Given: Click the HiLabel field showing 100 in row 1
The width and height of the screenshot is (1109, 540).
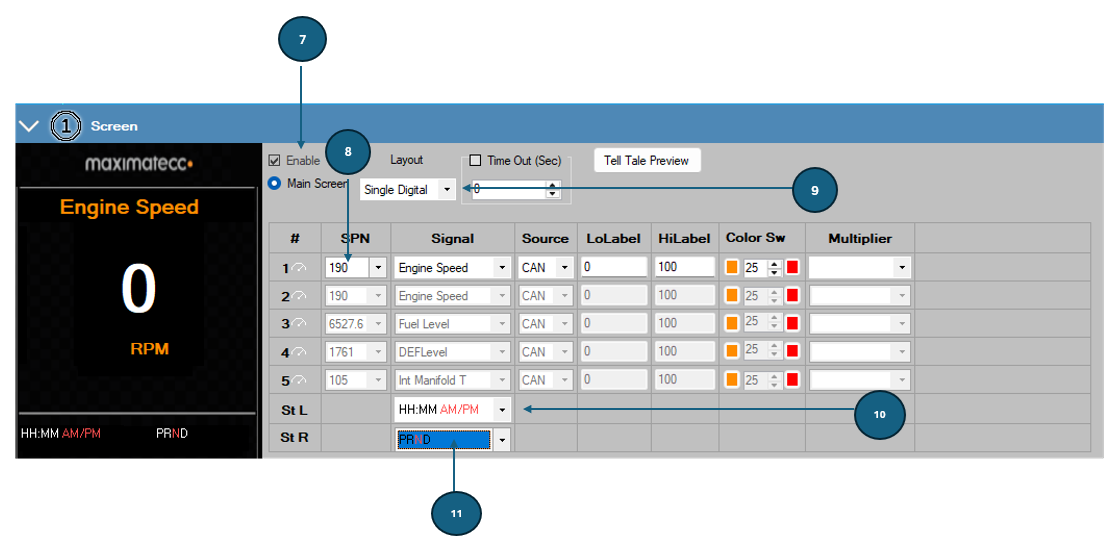Looking at the screenshot, I should 684,268.
